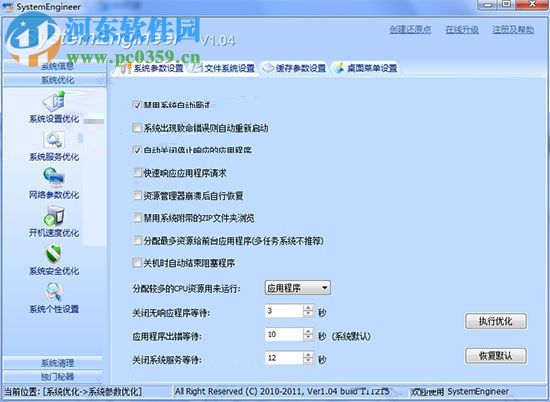550x402 pixels.
Task: Open the 注册及帮助 link
Action: (513, 29)
